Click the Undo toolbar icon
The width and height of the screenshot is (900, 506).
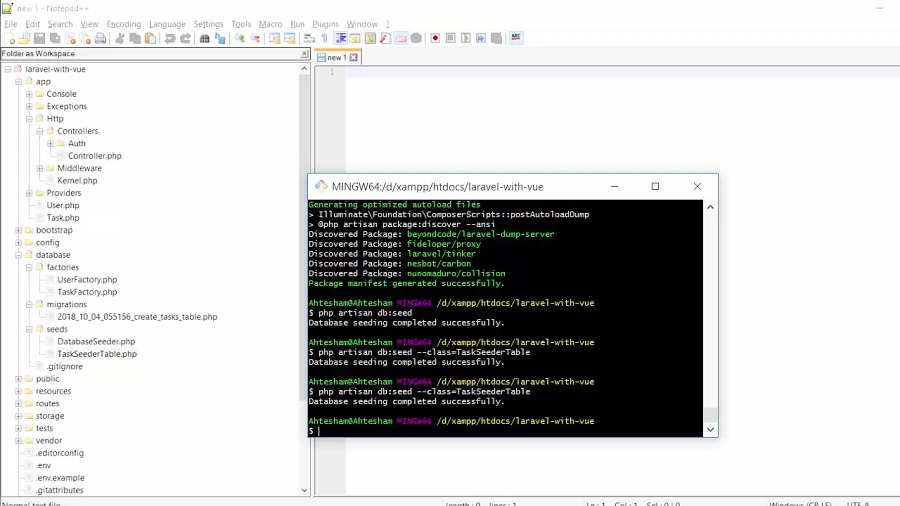[170, 39]
